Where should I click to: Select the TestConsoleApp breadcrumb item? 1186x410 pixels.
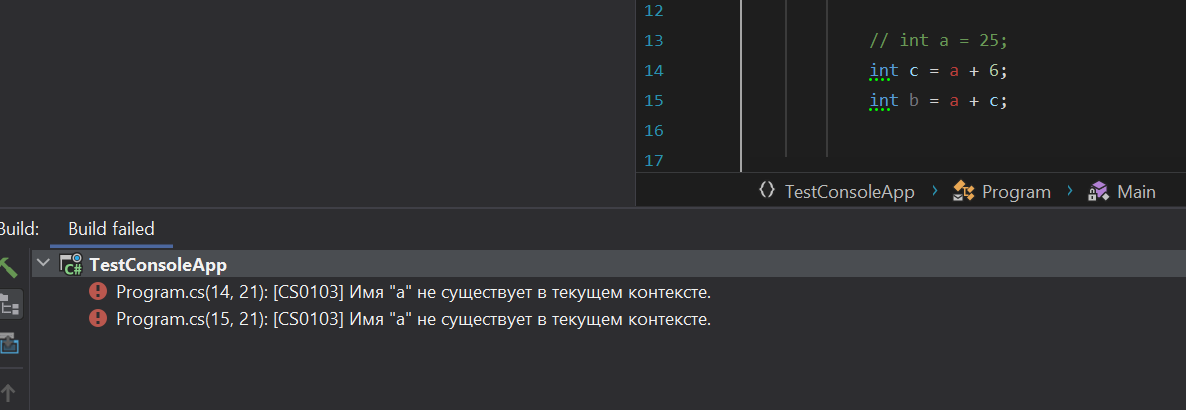(x=849, y=192)
